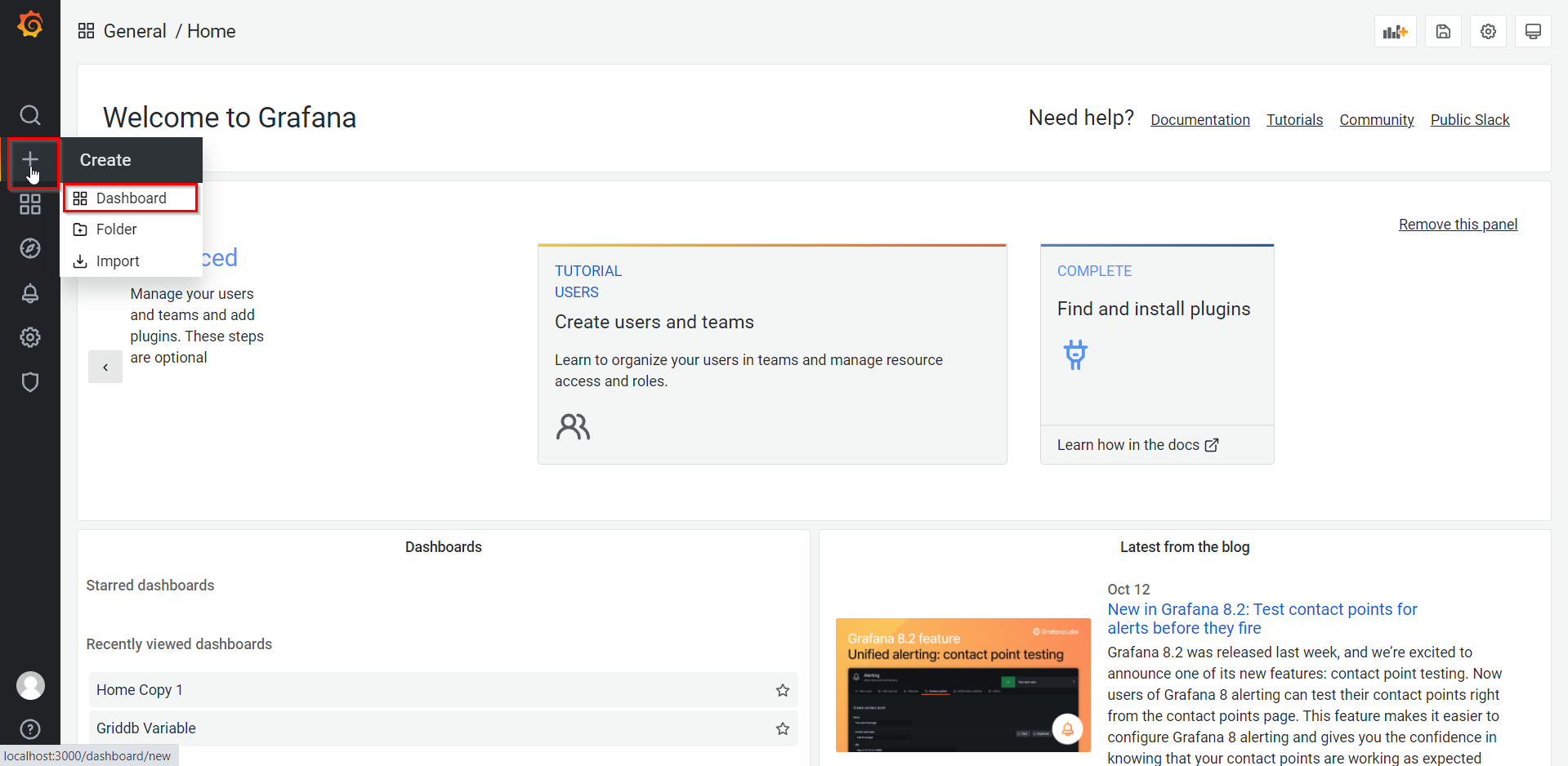The width and height of the screenshot is (1568, 766).
Task: Open the Alerting bell icon in sidebar
Action: (30, 293)
